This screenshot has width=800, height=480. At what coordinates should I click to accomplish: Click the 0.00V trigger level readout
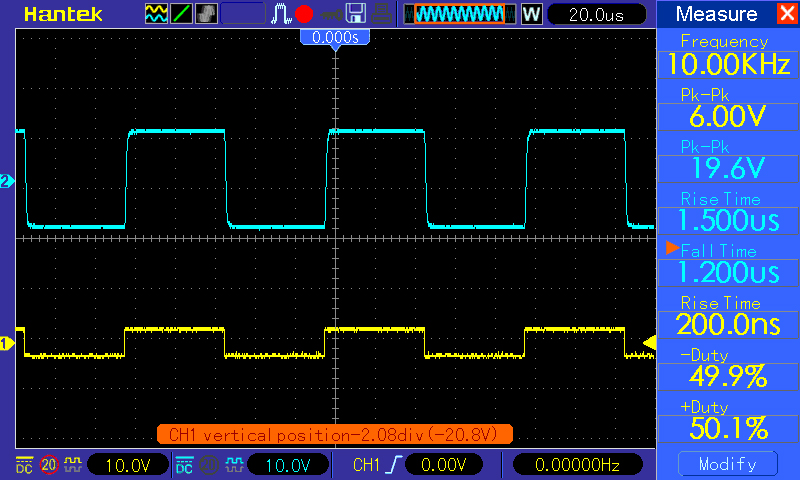pos(444,465)
